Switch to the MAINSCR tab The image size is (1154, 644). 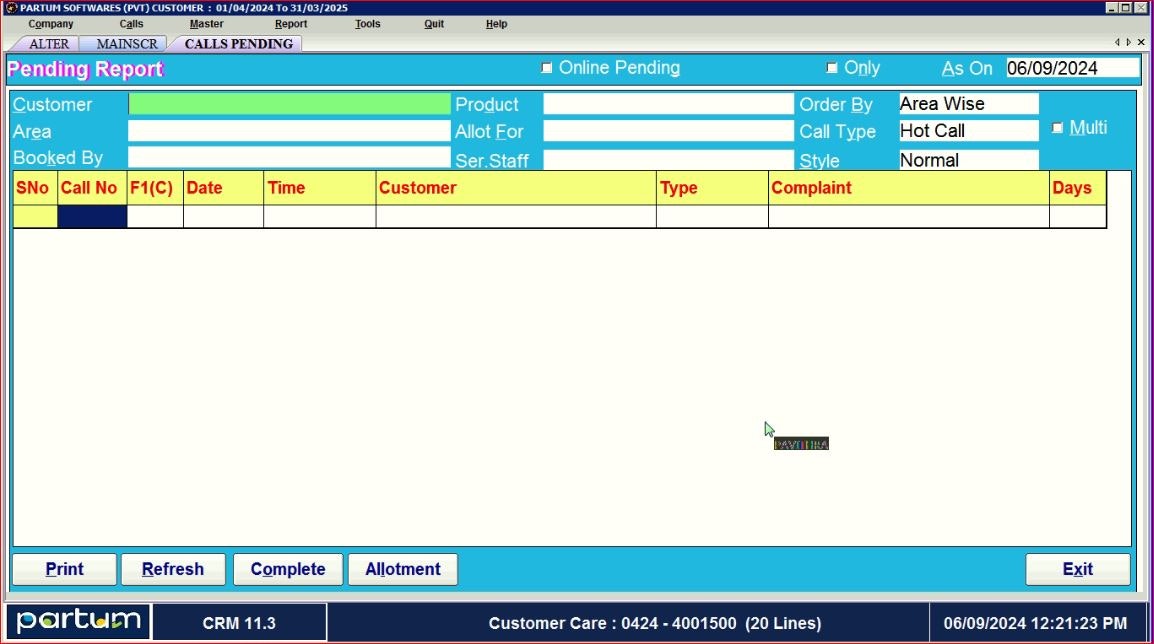click(124, 43)
